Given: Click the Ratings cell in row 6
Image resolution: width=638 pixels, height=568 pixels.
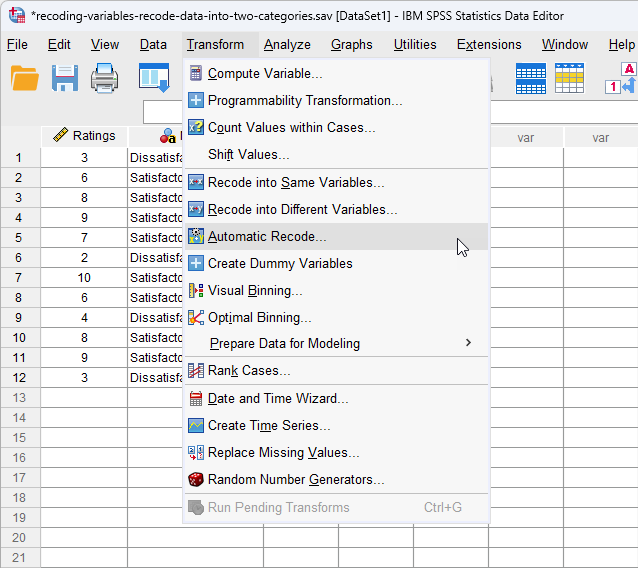Looking at the screenshot, I should [84, 258].
